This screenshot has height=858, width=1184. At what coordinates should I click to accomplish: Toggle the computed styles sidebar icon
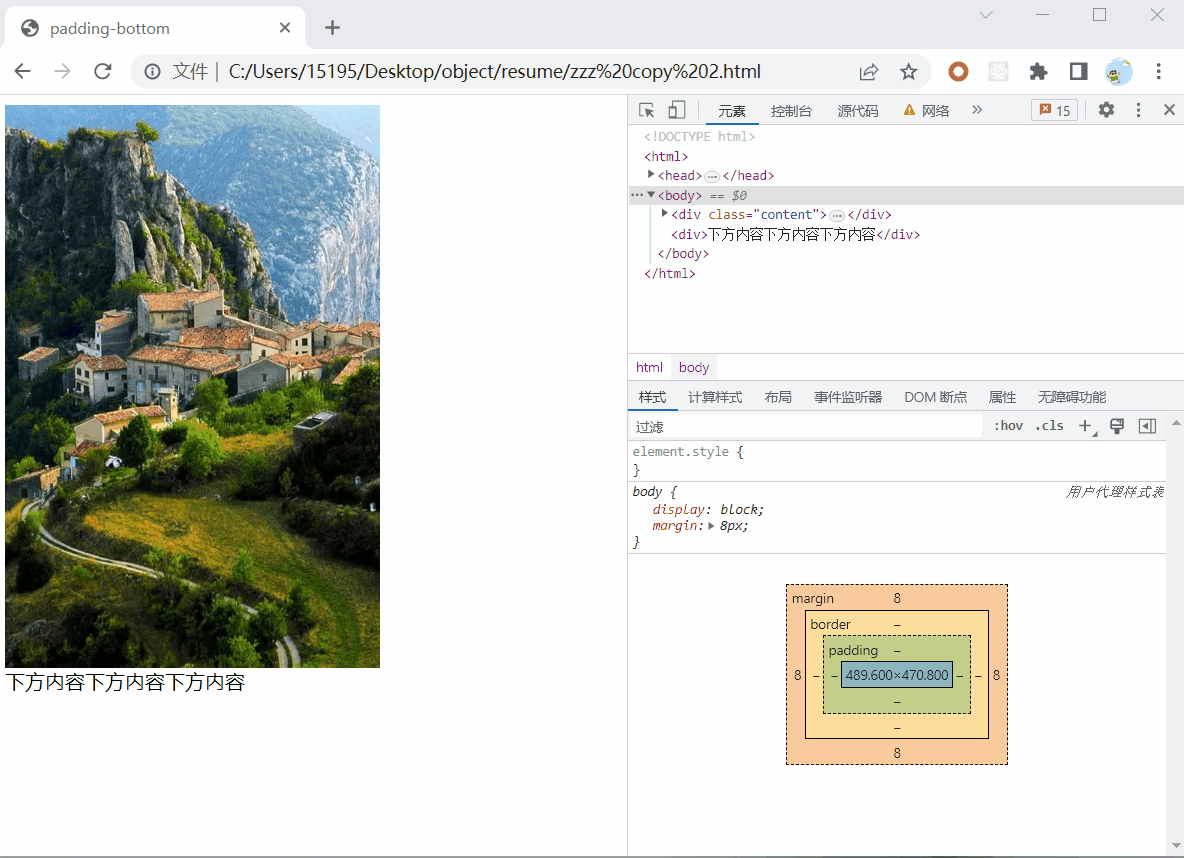pyautogui.click(x=1147, y=426)
